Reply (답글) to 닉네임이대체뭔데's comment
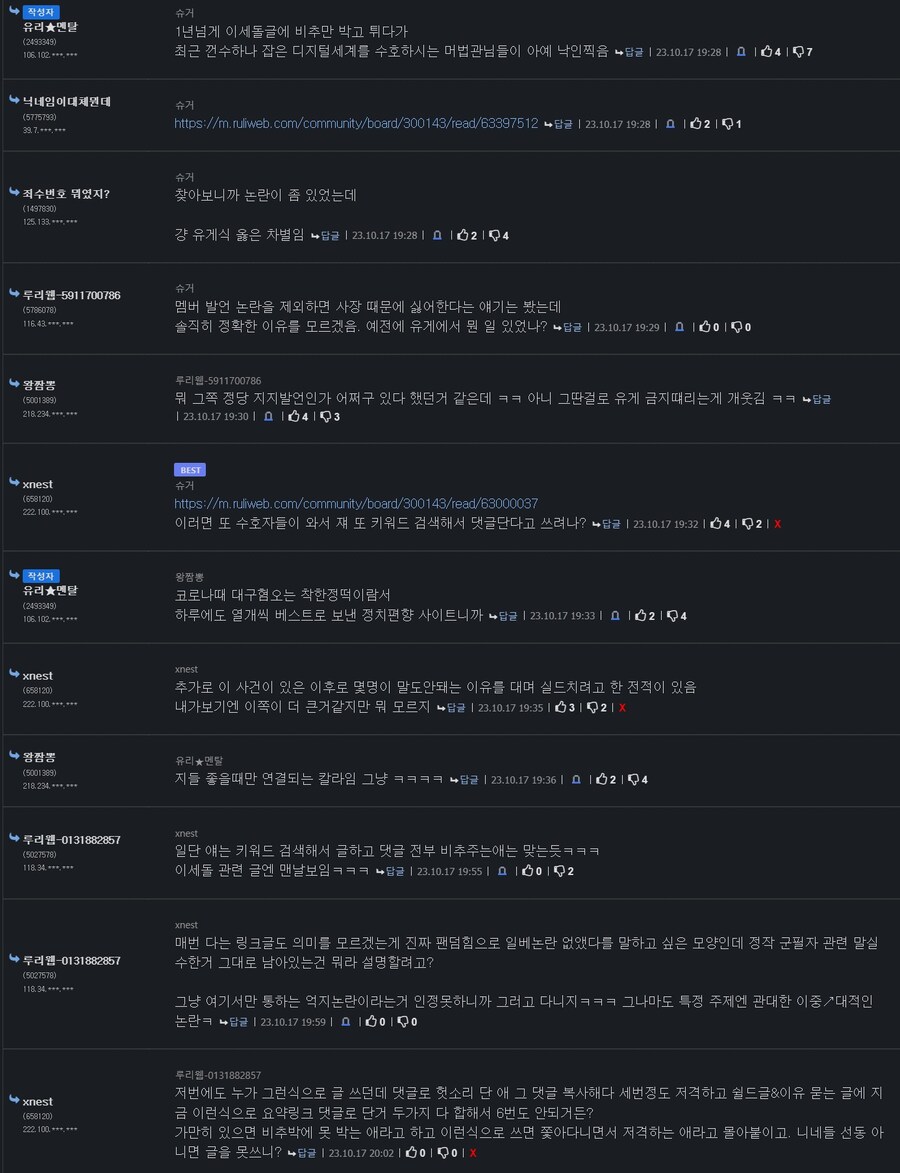The image size is (900, 1173). [x=559, y=123]
